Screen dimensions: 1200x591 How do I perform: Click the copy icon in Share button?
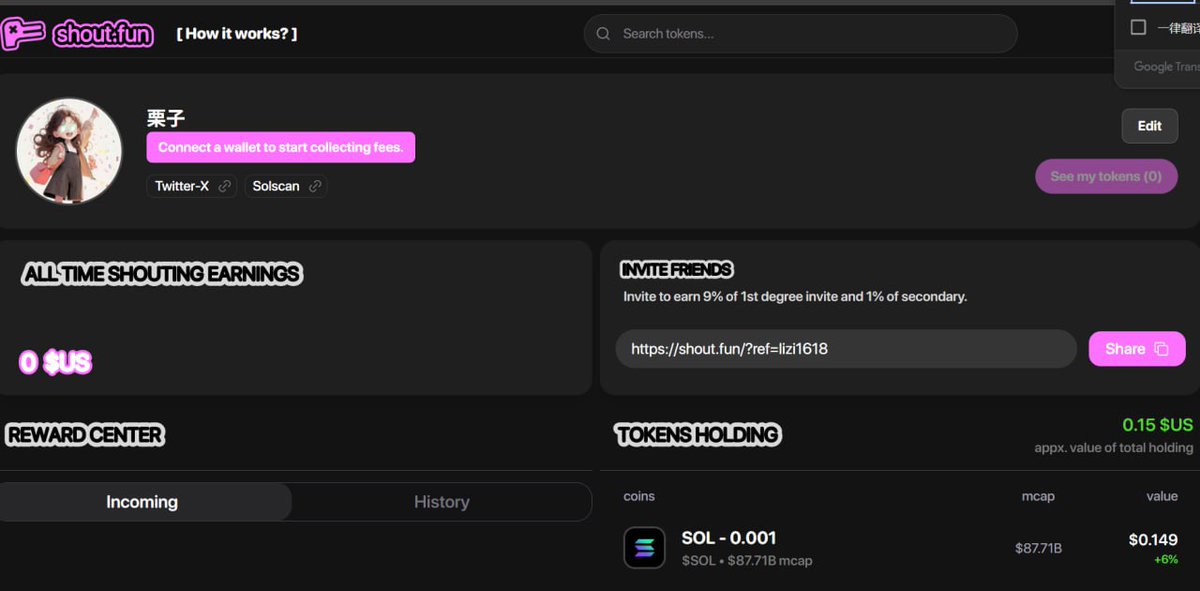click(1161, 349)
